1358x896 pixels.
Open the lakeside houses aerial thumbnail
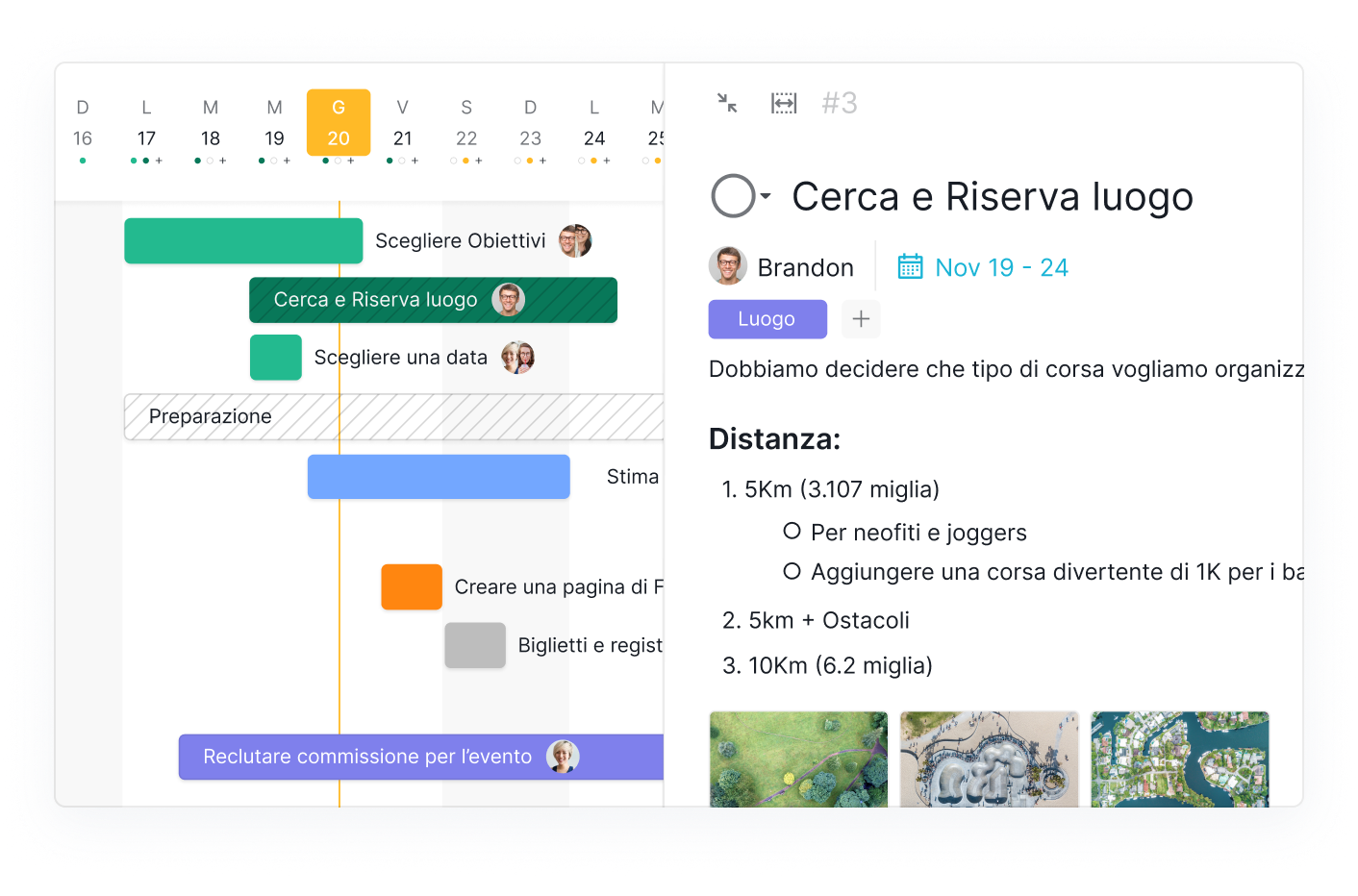[1180, 759]
